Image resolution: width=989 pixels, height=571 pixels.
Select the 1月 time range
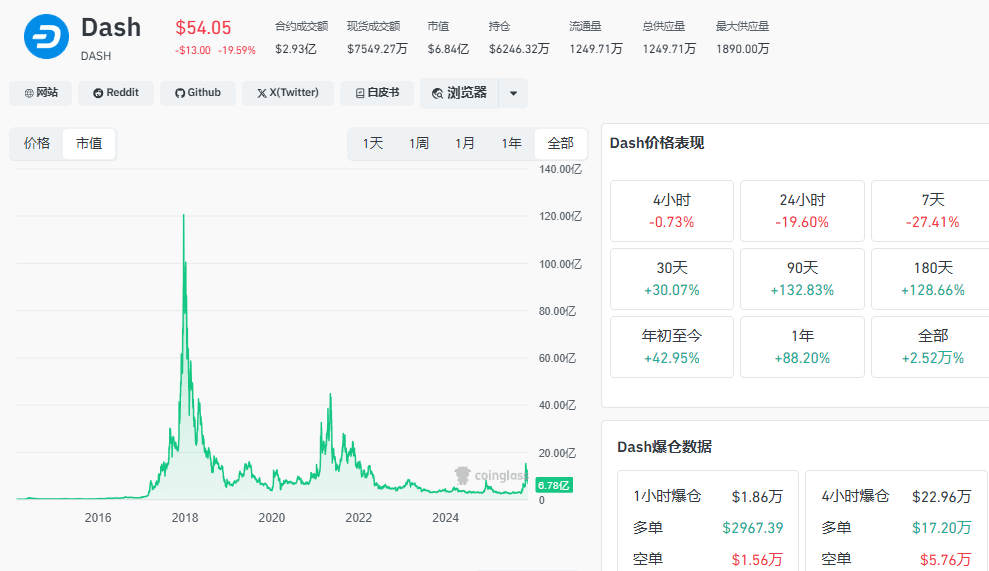pyautogui.click(x=465, y=143)
